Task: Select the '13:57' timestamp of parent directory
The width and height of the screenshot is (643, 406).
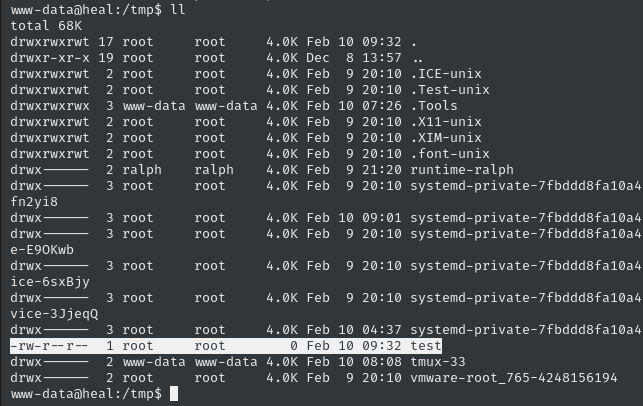Action: pos(381,58)
